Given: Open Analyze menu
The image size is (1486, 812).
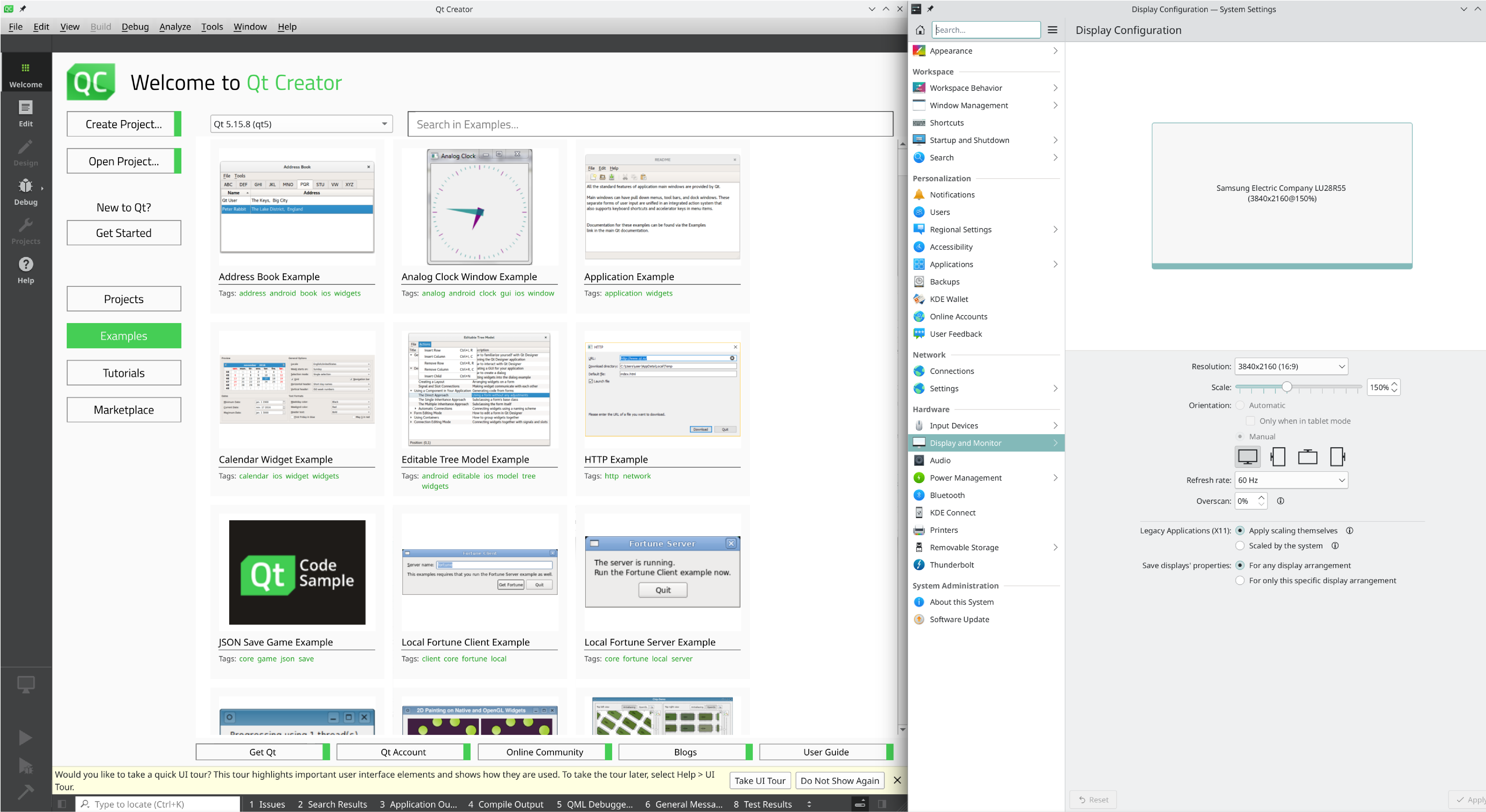Looking at the screenshot, I should 175,26.
